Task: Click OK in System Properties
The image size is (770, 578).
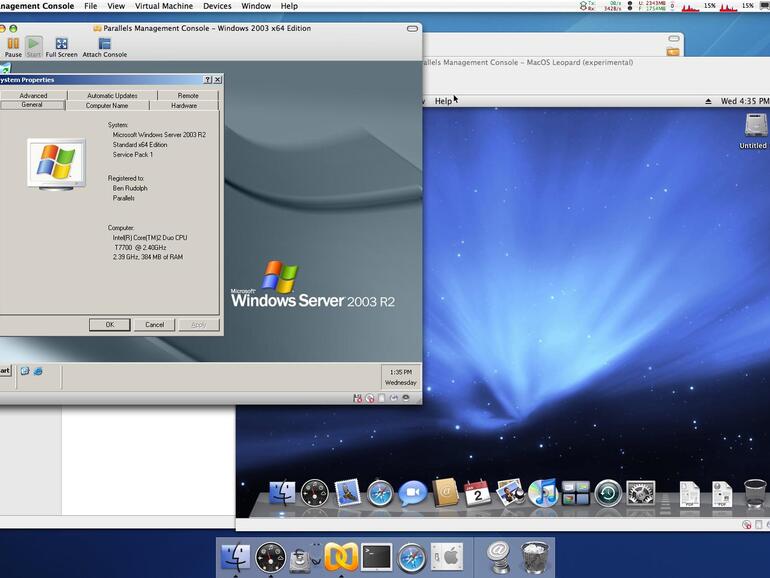Action: 109,324
